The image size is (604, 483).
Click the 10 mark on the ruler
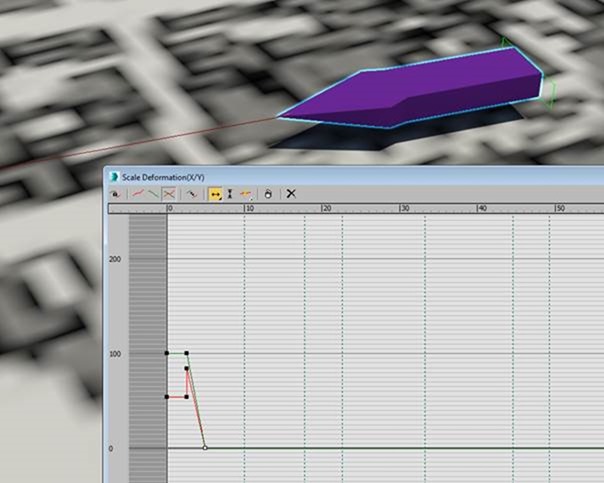coord(250,208)
